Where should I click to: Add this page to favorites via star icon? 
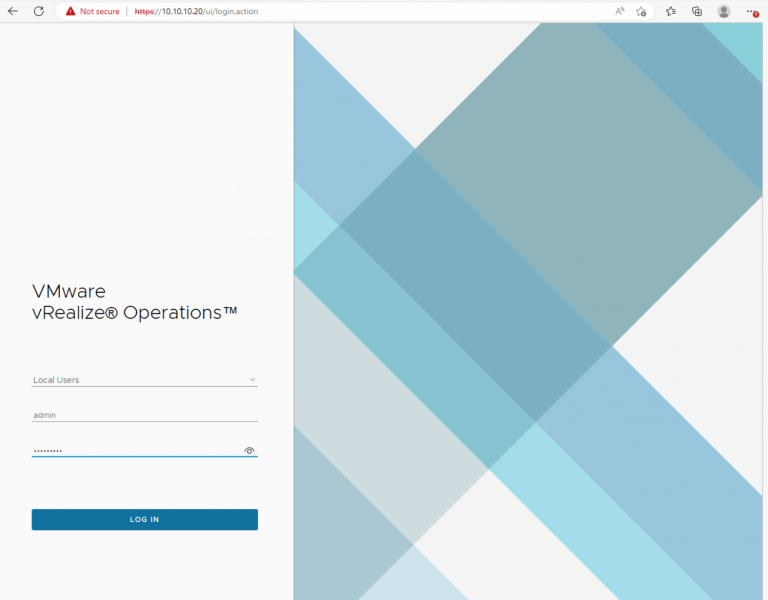[642, 11]
